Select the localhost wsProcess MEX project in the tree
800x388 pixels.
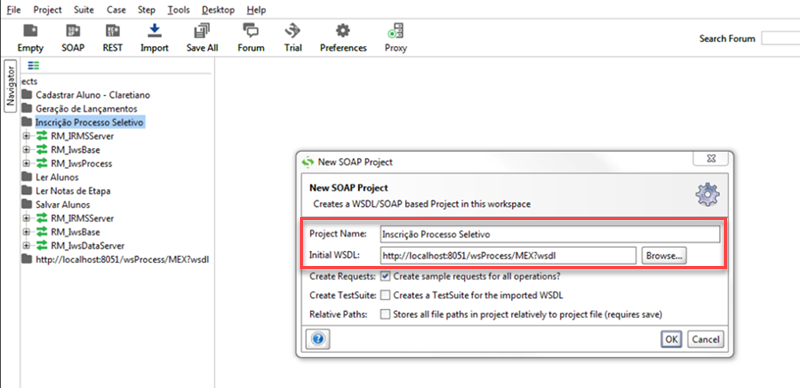[x=122, y=259]
